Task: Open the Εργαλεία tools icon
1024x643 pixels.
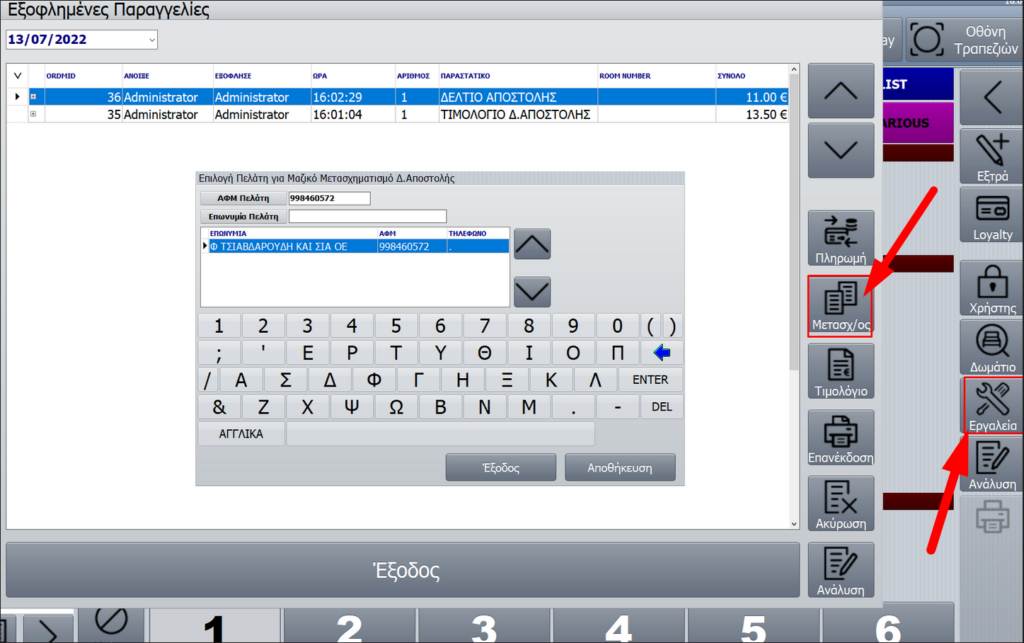Action: point(992,405)
